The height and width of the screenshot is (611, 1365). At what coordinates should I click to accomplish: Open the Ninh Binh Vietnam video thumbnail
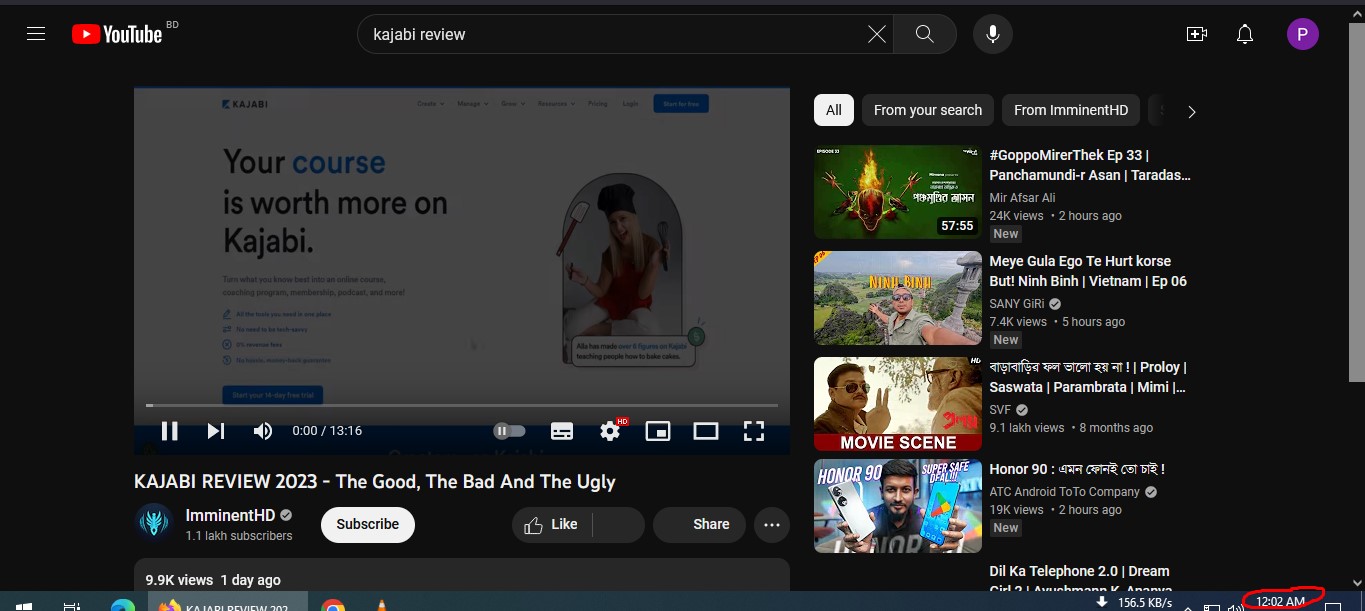pos(898,298)
